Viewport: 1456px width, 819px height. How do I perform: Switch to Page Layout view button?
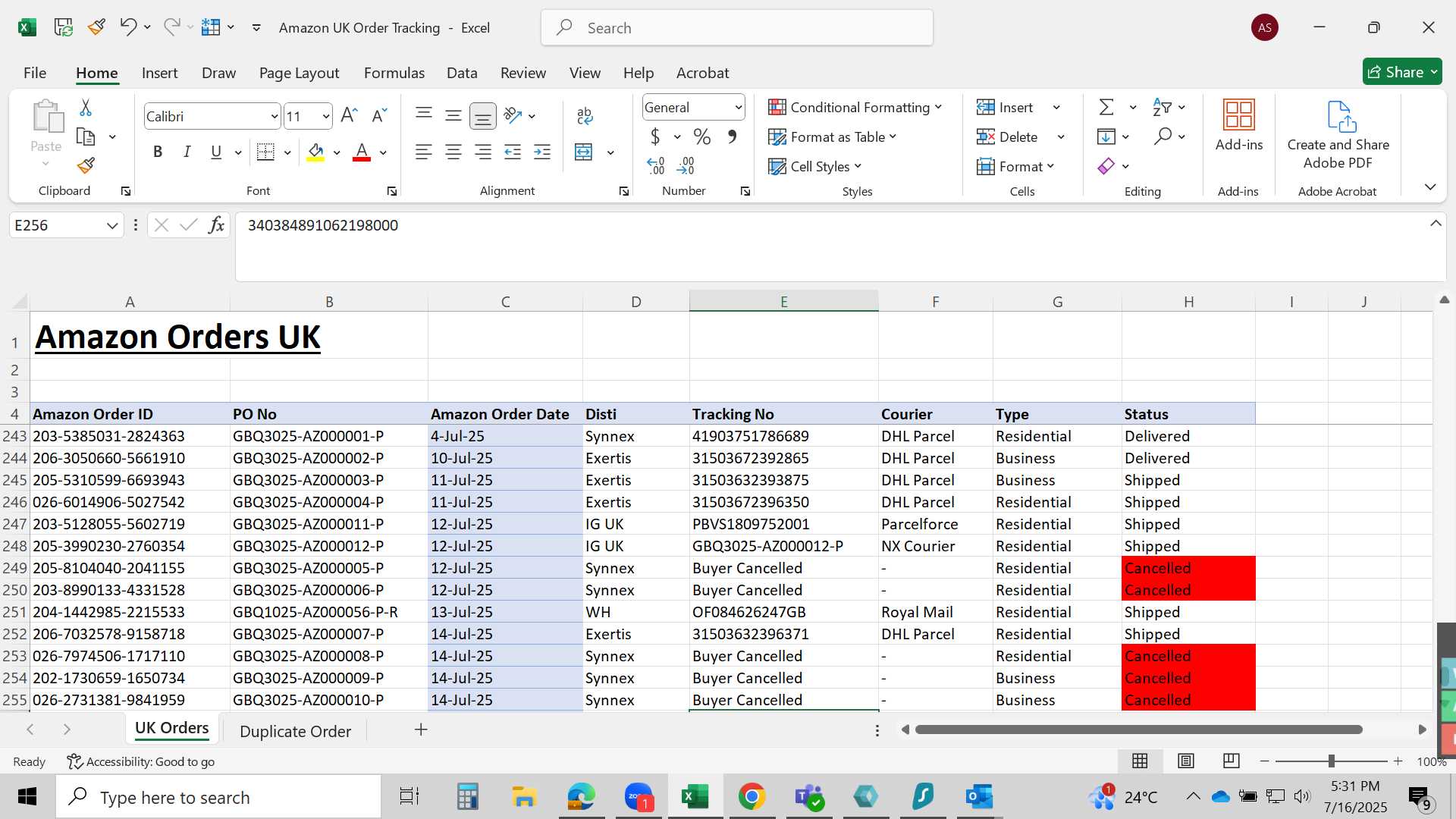[1186, 761]
